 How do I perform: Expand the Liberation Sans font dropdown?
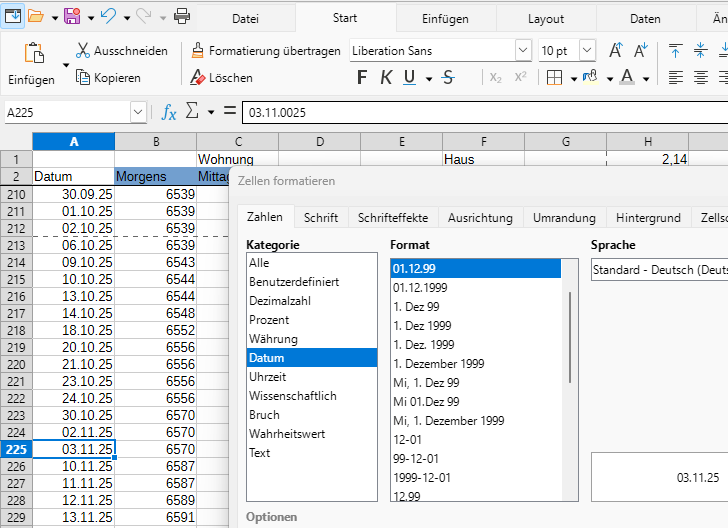tap(523, 51)
